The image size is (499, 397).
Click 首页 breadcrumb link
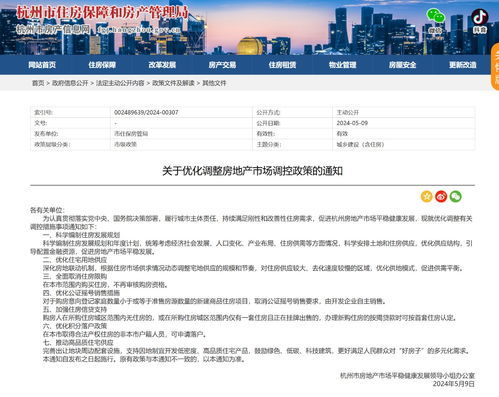[38, 83]
